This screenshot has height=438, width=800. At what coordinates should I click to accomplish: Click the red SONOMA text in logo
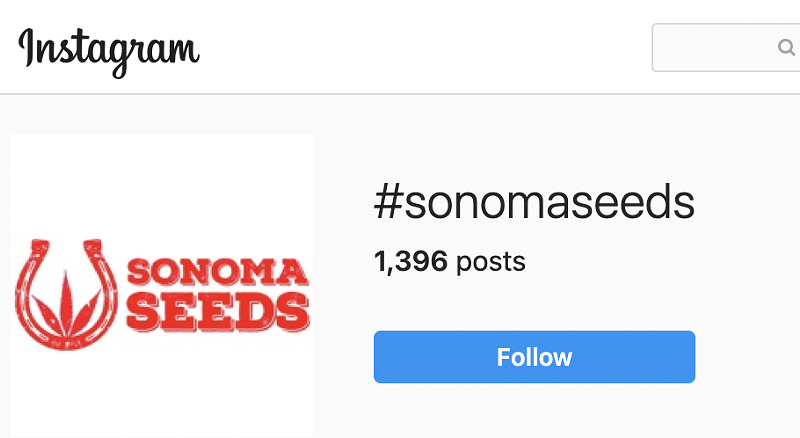(217, 272)
